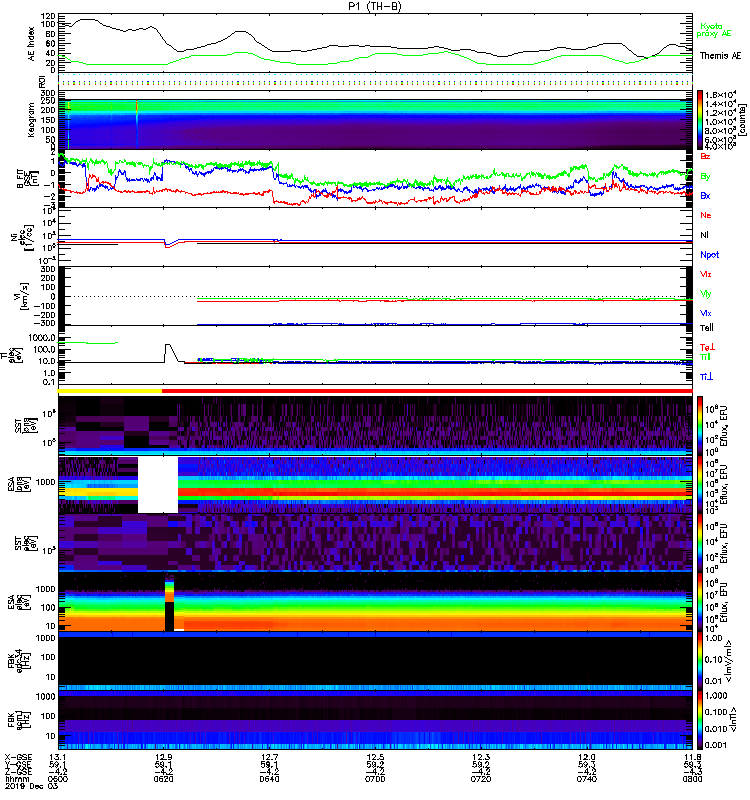
Task: Click the yellow segment of the region status bar
Action: pyautogui.click(x=110, y=391)
